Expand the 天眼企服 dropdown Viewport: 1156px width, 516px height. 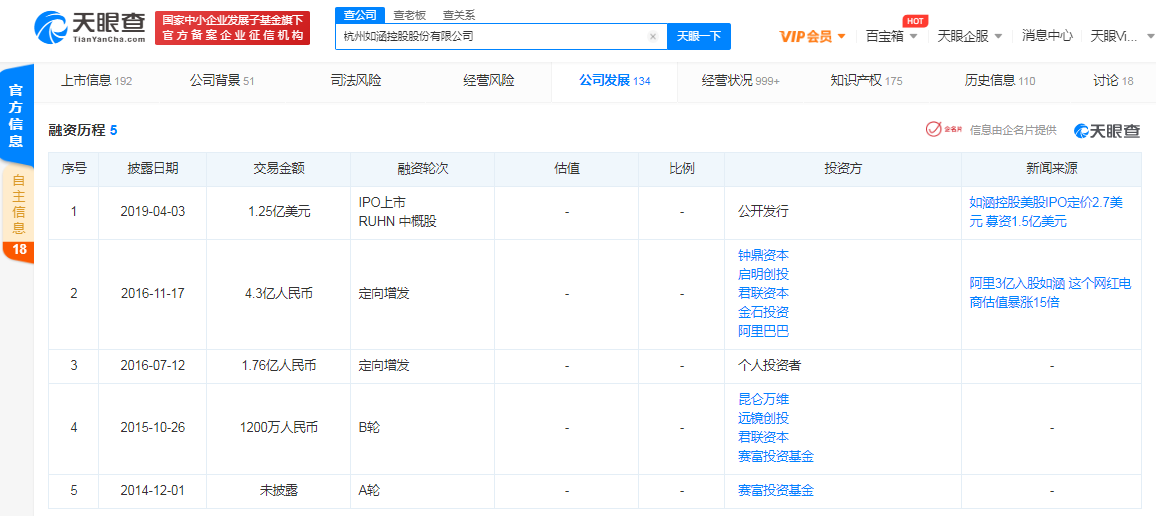click(969, 36)
